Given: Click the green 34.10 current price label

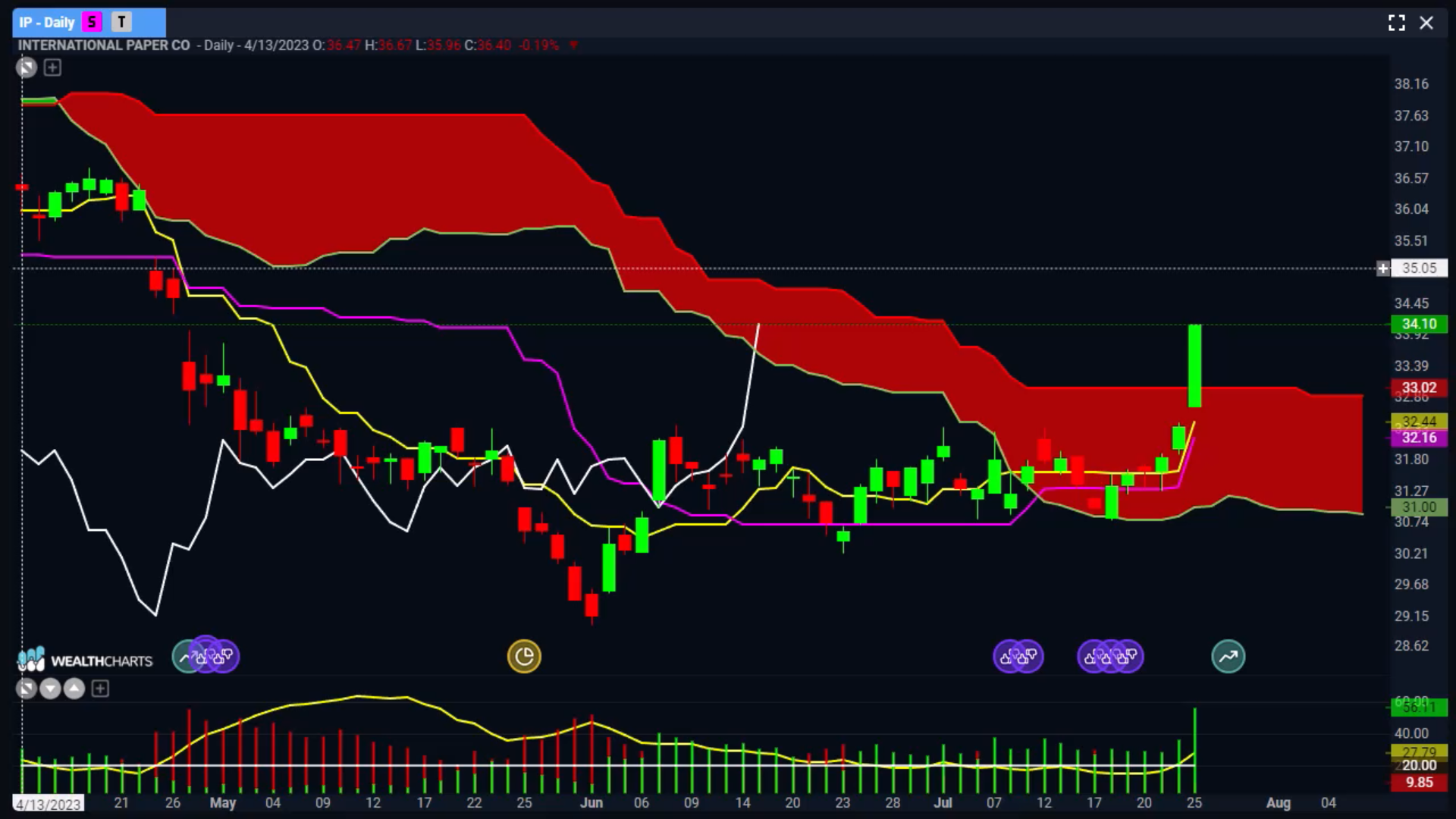Looking at the screenshot, I should [1419, 325].
